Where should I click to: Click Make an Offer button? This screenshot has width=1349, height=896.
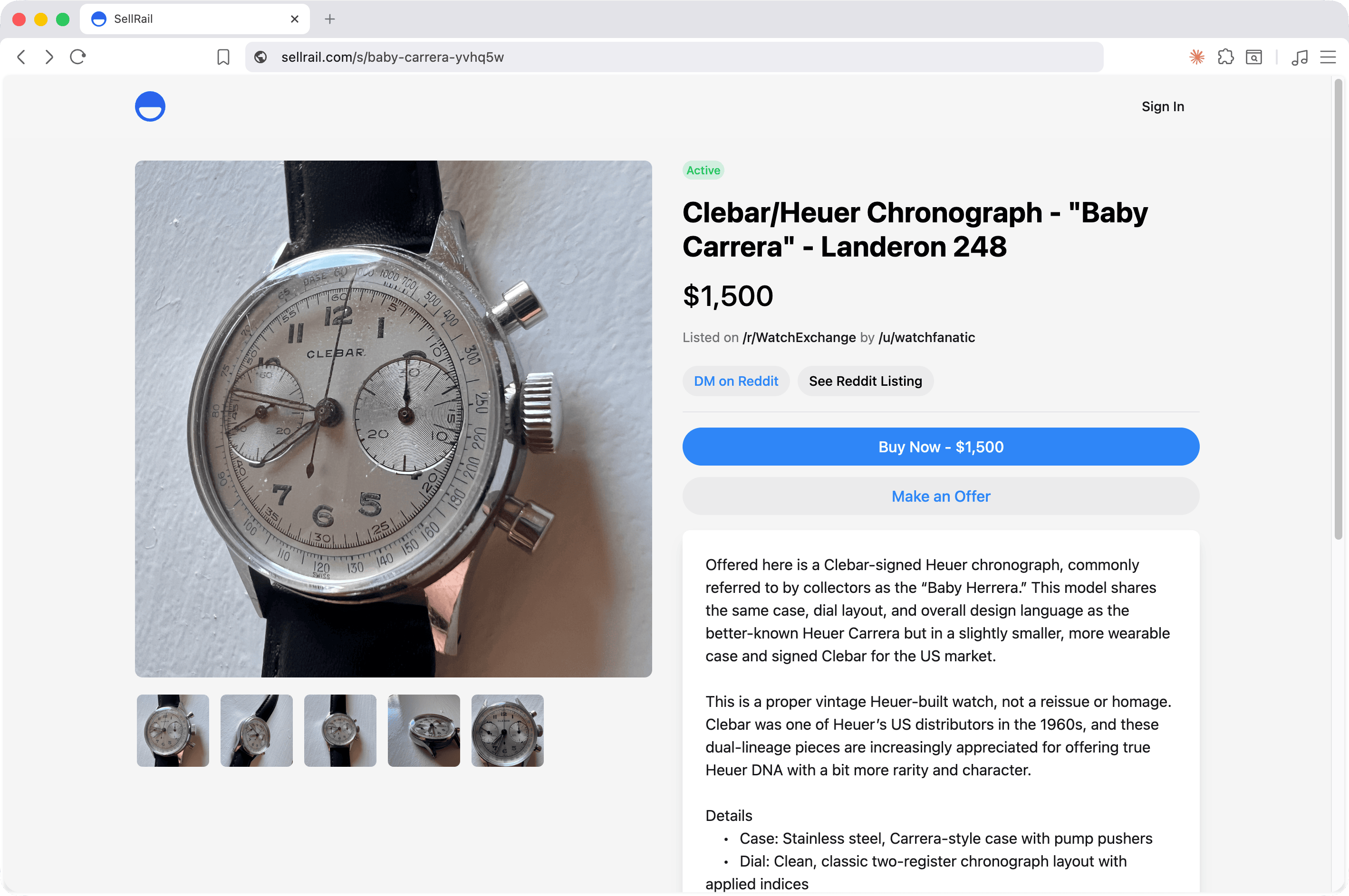click(941, 496)
